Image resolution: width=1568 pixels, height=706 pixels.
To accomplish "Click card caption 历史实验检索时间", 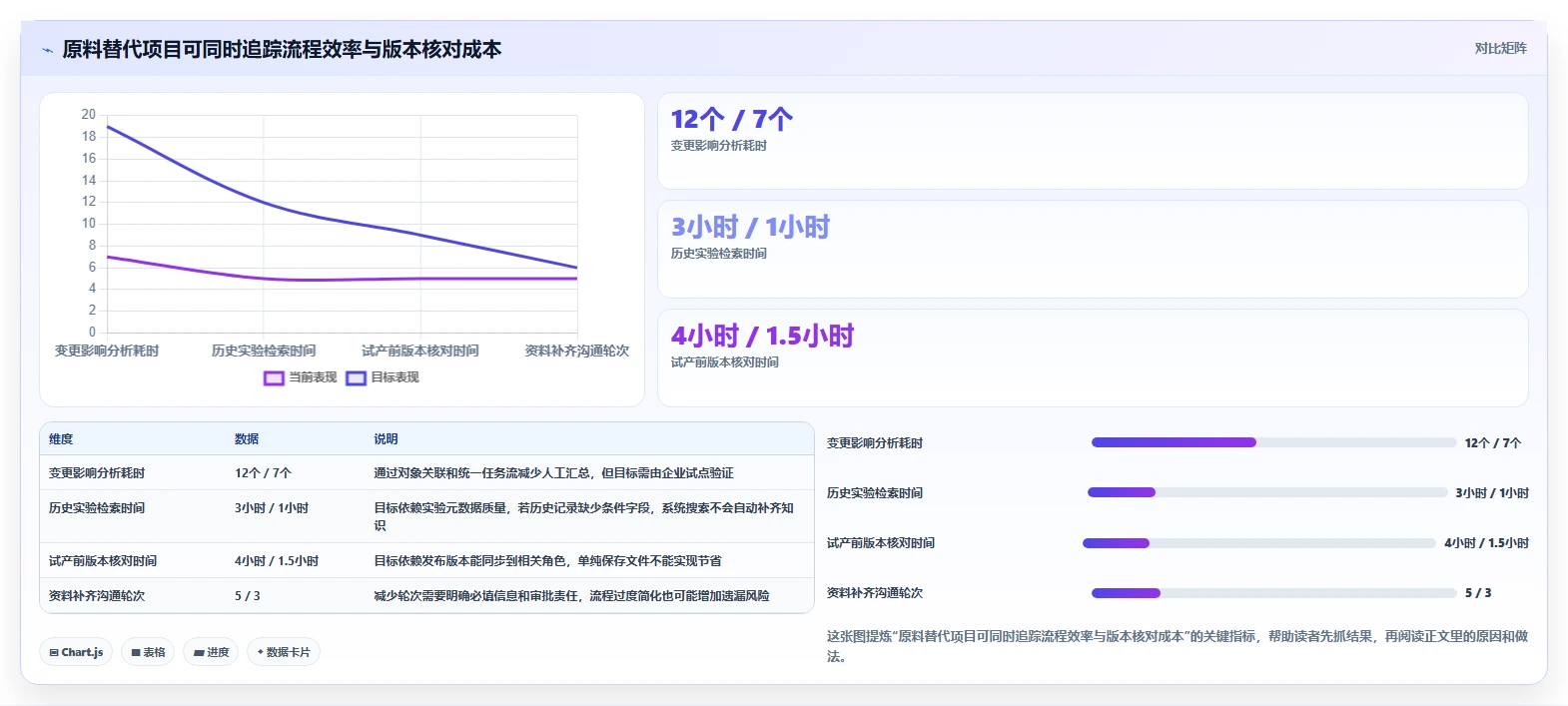I will (719, 254).
